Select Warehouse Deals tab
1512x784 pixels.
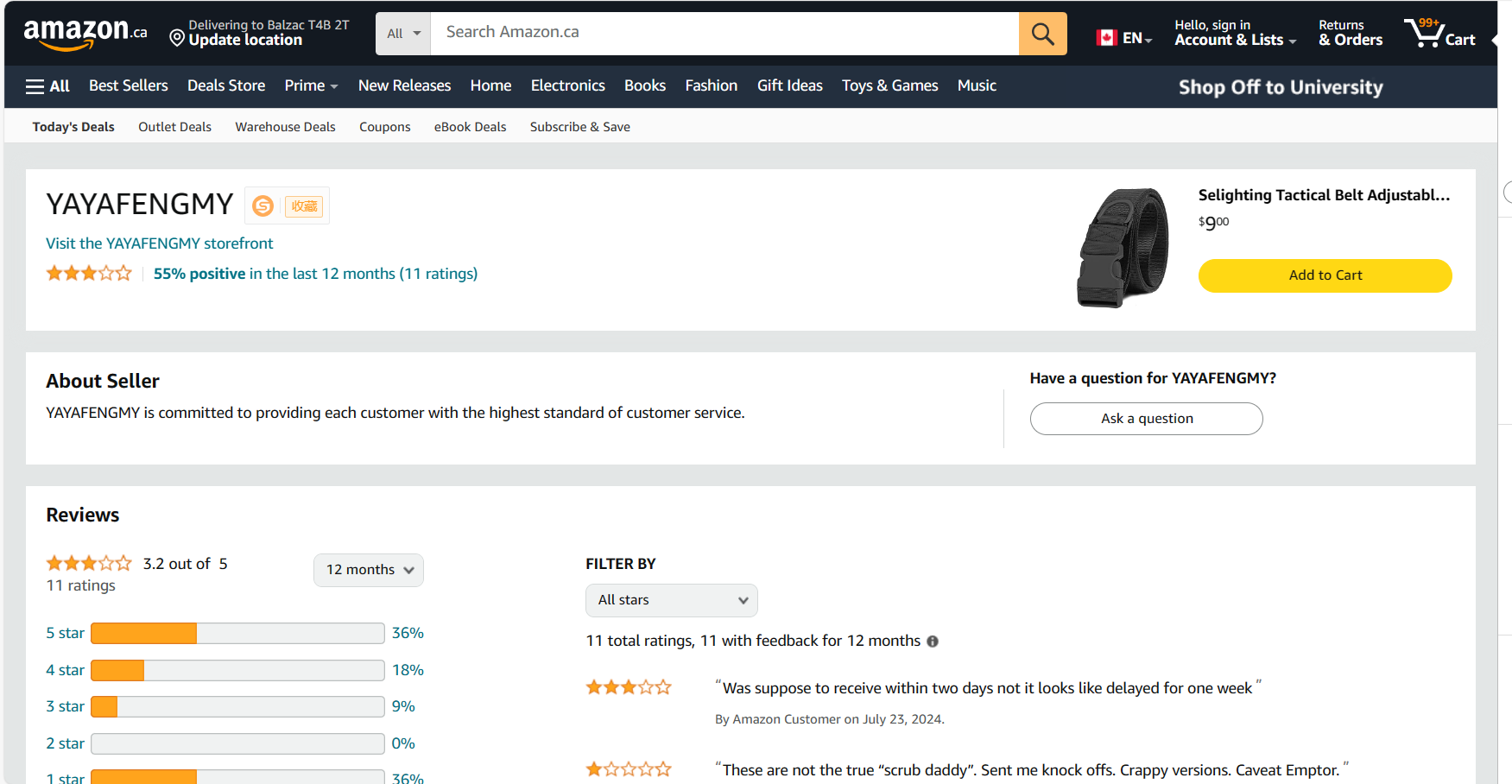285,127
